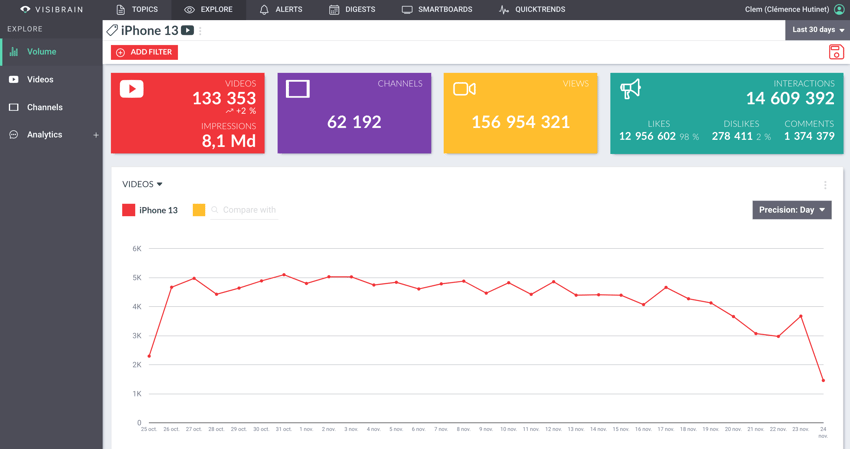
Task: Click the Interactions megaphone icon
Action: coord(630,89)
